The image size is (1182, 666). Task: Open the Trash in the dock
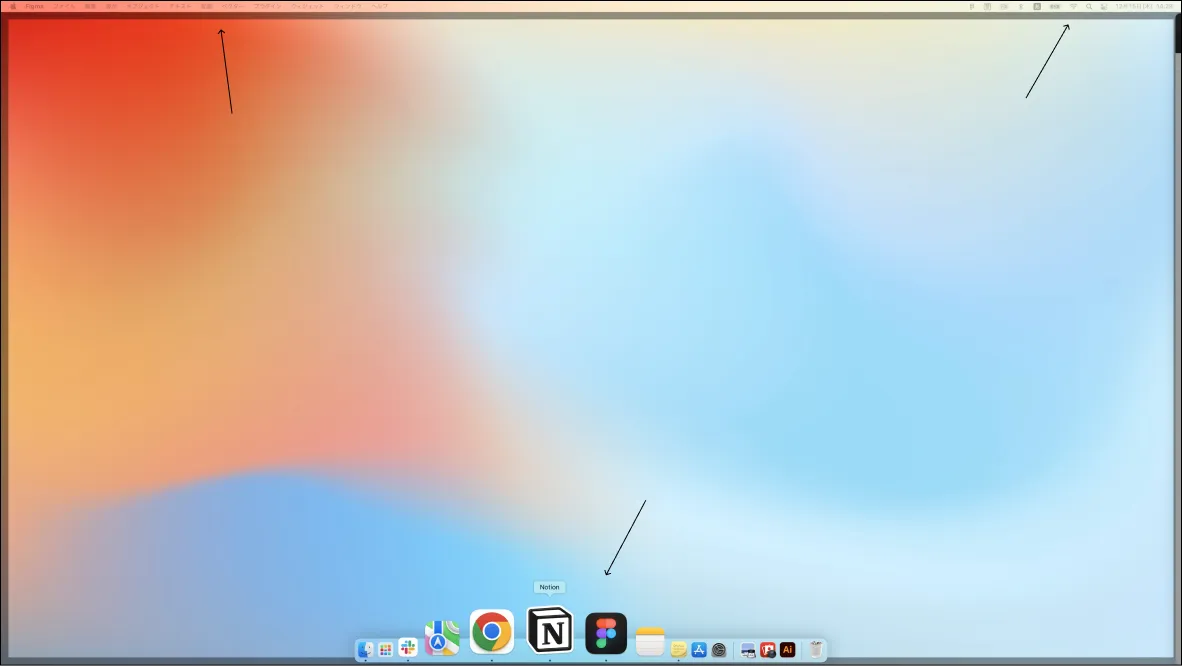pos(816,650)
